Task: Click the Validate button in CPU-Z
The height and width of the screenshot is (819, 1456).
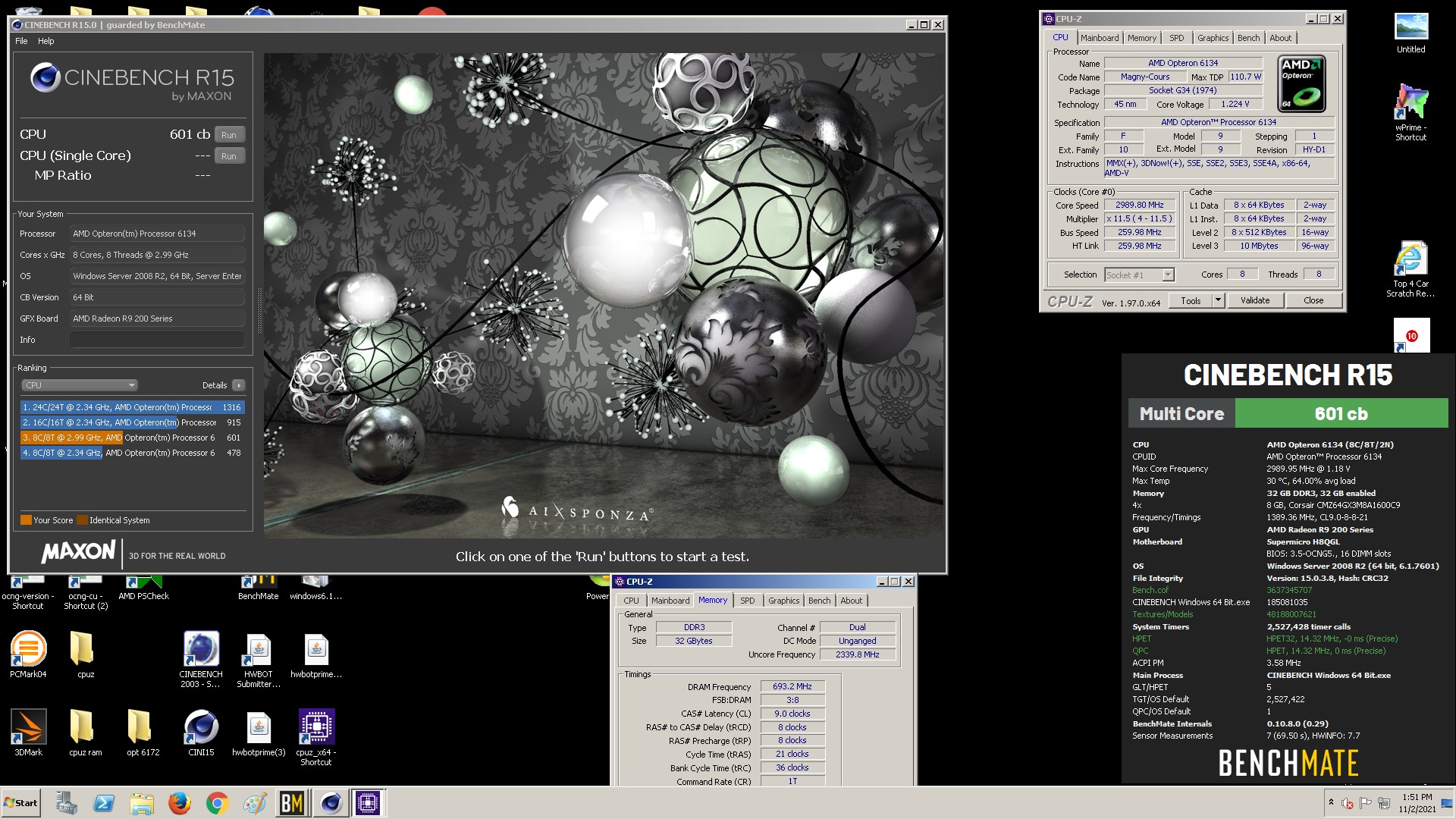Action: [1255, 300]
